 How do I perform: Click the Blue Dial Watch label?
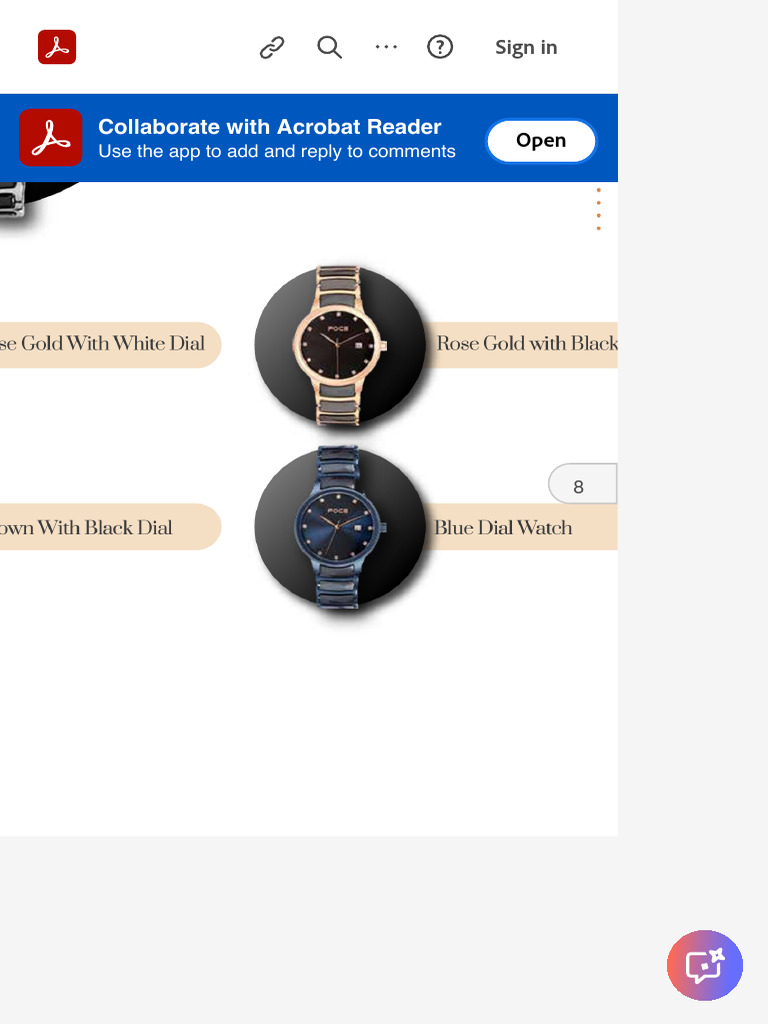504,528
